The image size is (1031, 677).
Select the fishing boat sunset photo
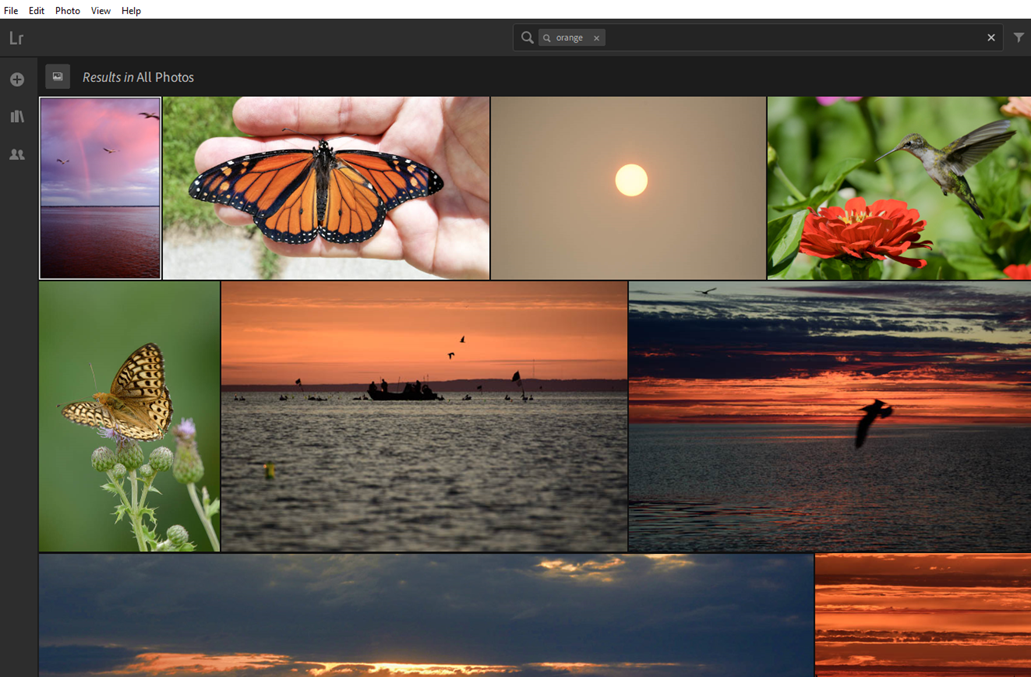click(424, 416)
